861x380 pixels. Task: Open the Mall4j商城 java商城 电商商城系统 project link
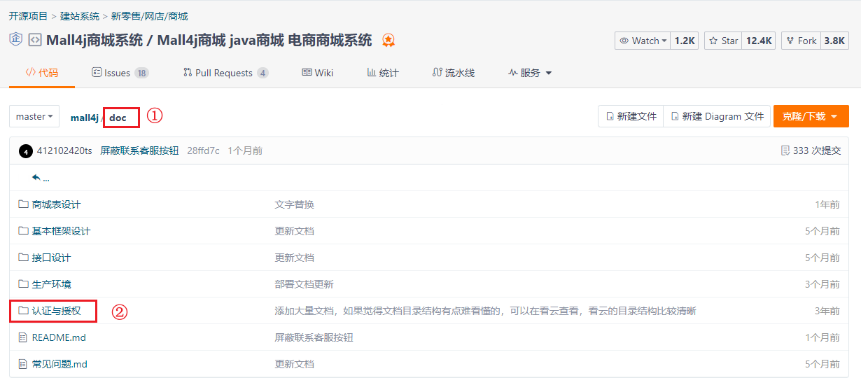(265, 40)
